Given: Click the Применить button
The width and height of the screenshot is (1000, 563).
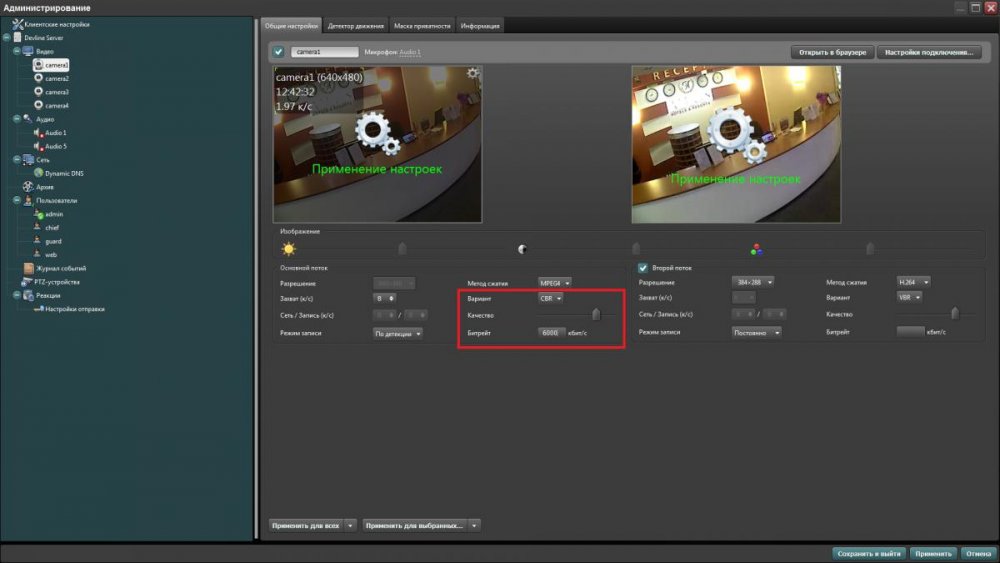Looking at the screenshot, I should 933,553.
